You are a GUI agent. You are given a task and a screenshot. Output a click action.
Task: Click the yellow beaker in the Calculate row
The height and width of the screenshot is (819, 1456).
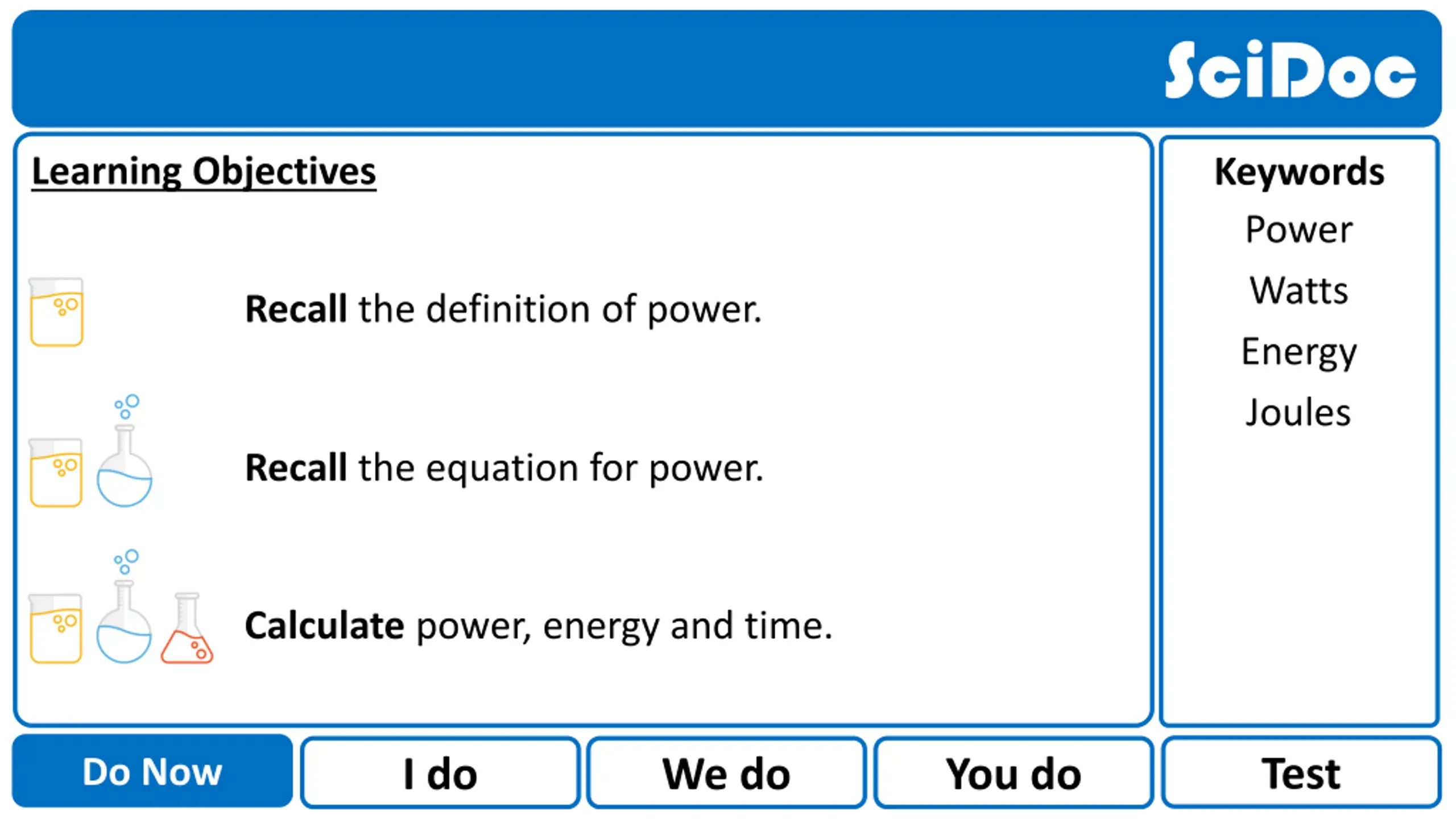(56, 628)
